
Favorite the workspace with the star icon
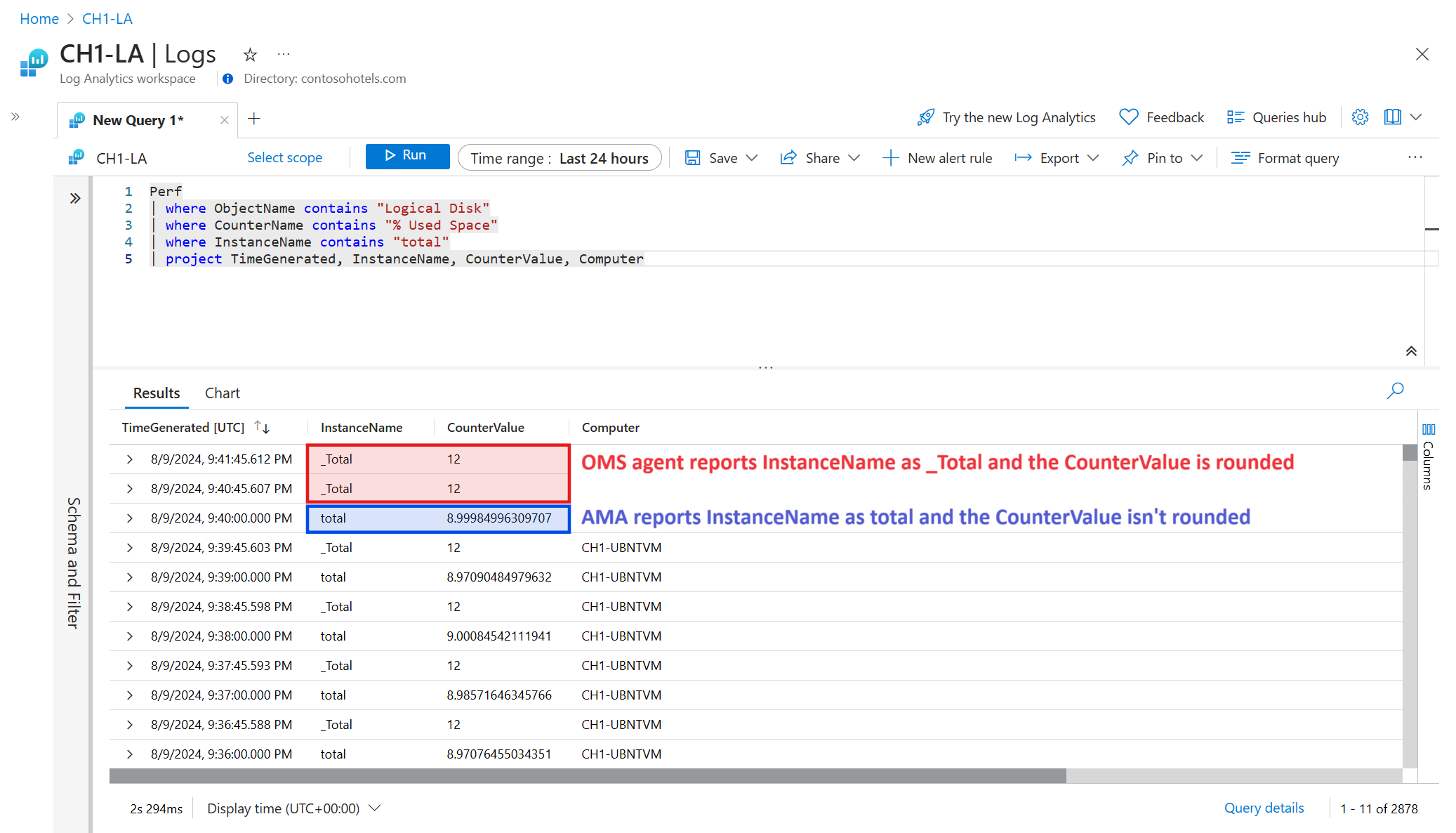pos(250,55)
